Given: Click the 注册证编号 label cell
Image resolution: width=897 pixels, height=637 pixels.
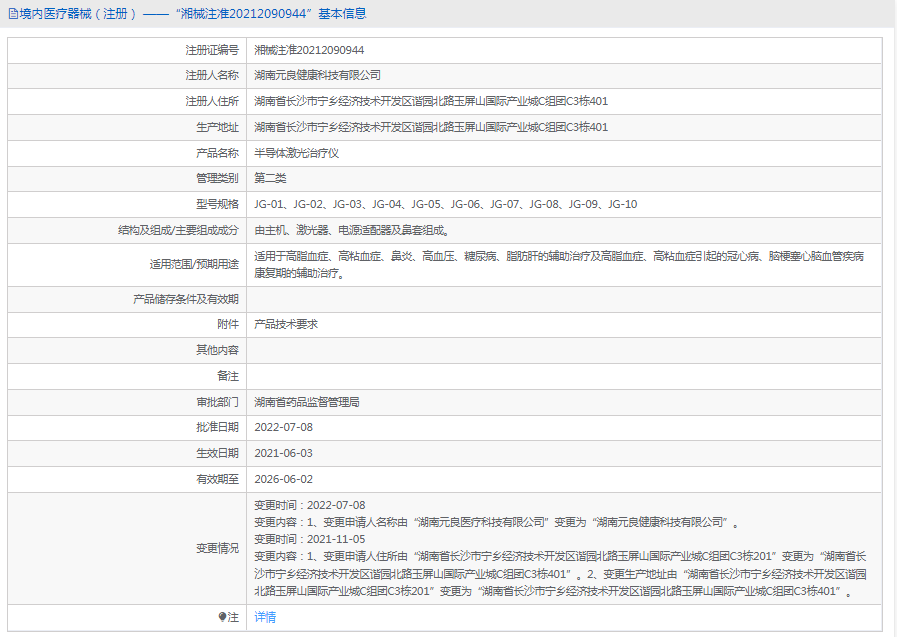Looking at the screenshot, I should 127,50.
